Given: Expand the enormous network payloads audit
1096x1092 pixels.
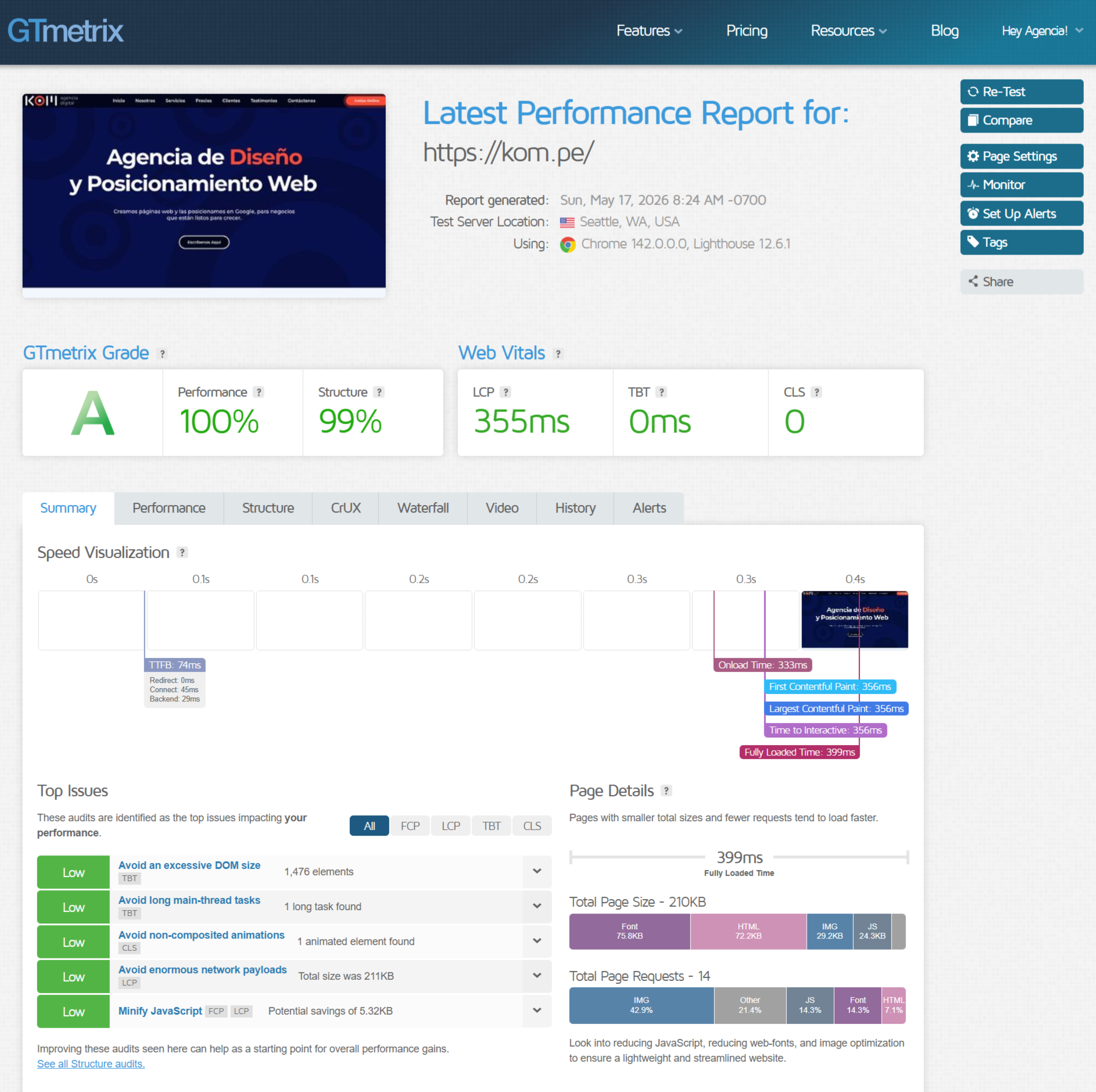Looking at the screenshot, I should click(x=537, y=976).
